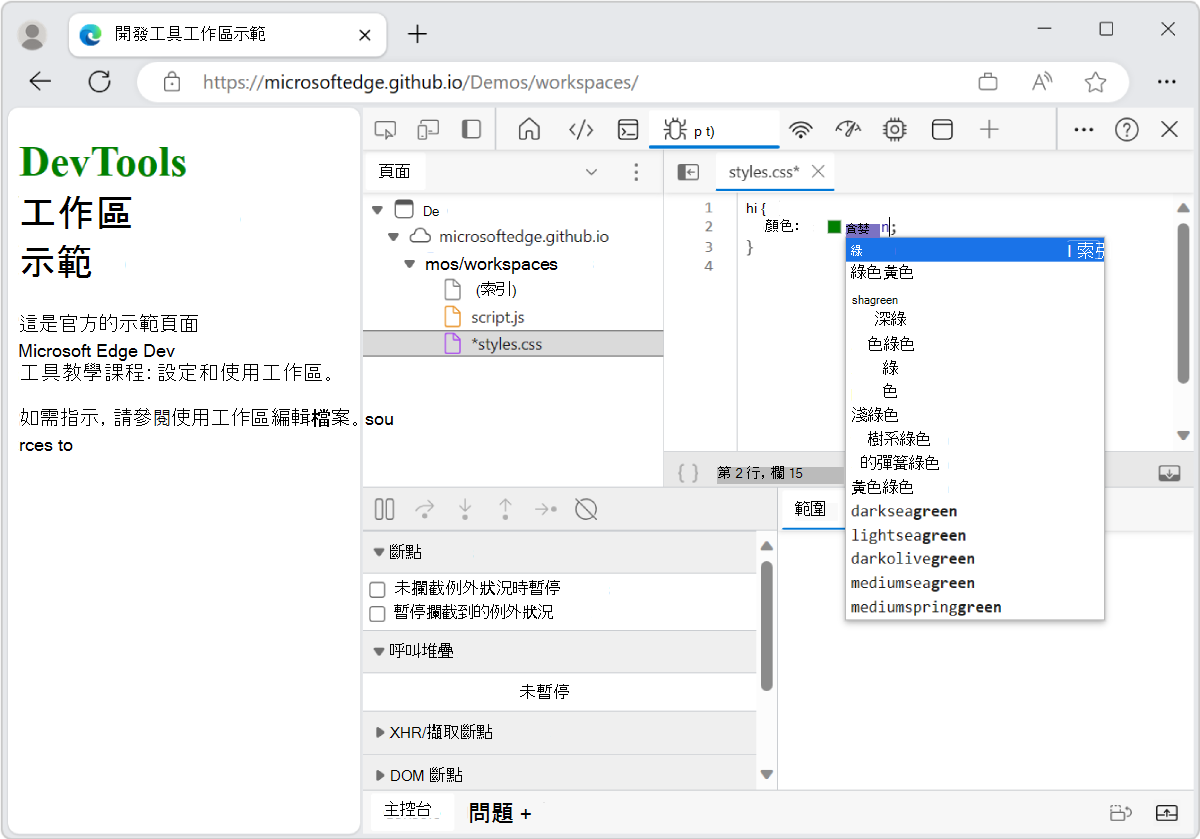Click the step over debugger icon
This screenshot has width=1200, height=839.
click(424, 509)
